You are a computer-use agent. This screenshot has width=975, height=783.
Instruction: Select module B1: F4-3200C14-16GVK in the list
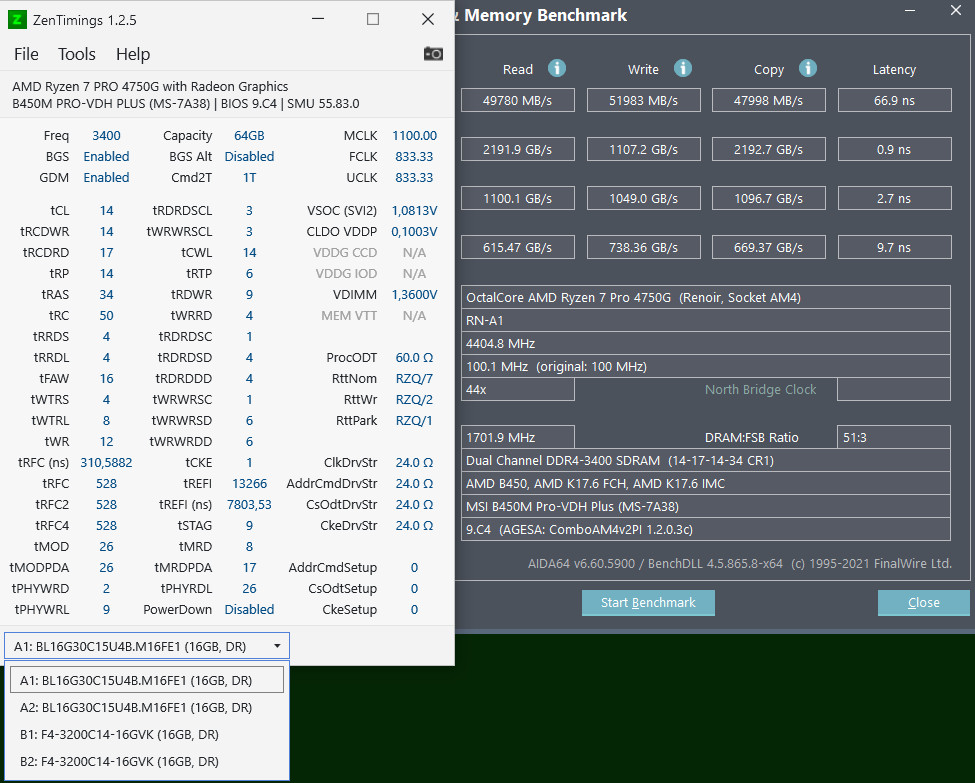147,734
